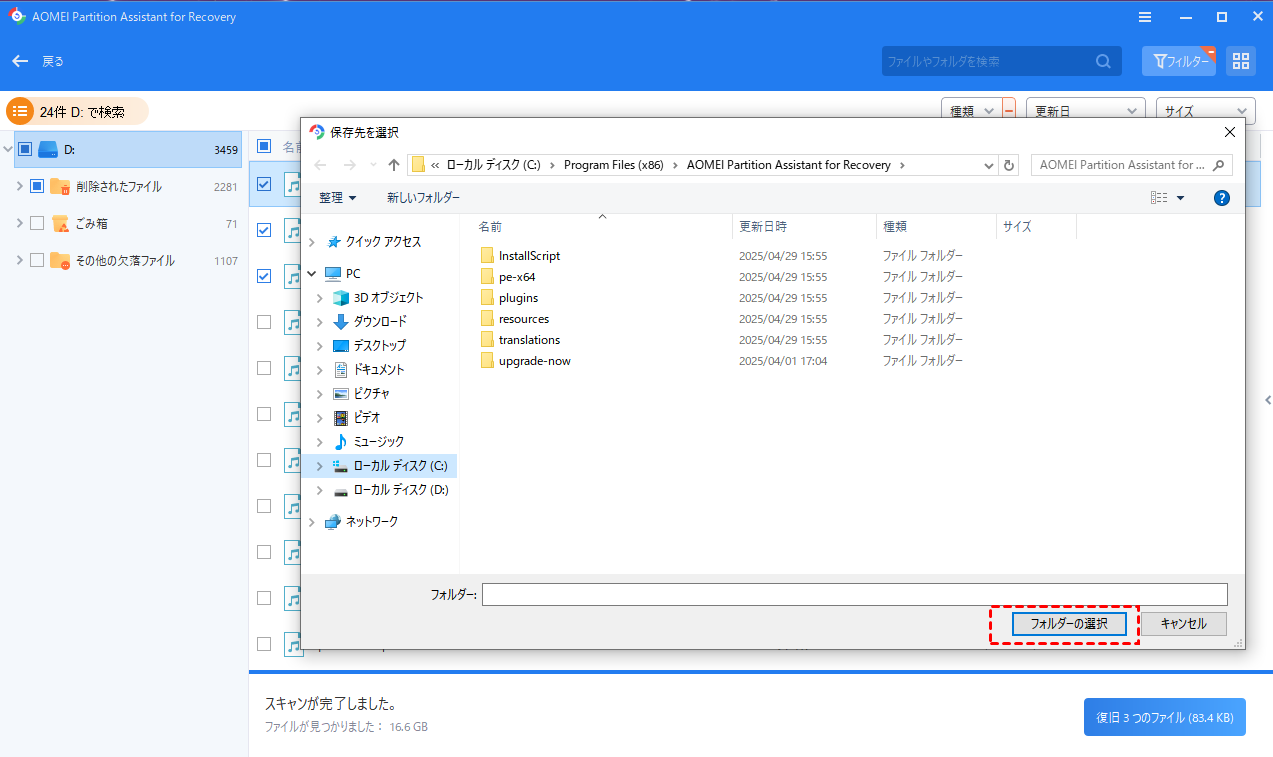Screen dimensions: 1273x757
Task: Click the 3D オブジェクト cube icon
Action: pos(342,298)
